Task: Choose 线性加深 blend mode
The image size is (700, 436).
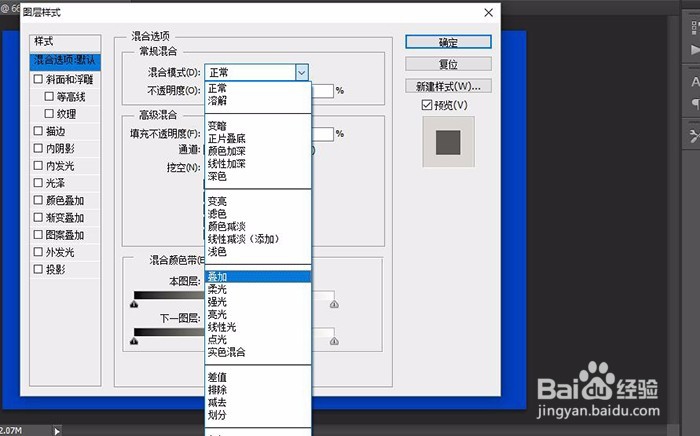Action: (x=258, y=163)
